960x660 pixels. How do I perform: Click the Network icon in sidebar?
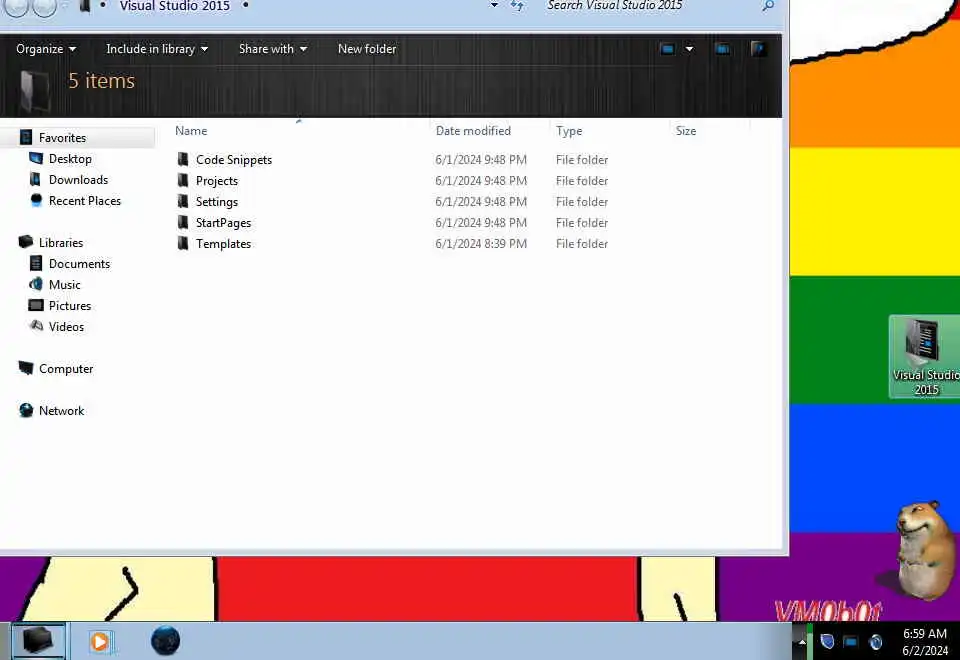point(26,410)
